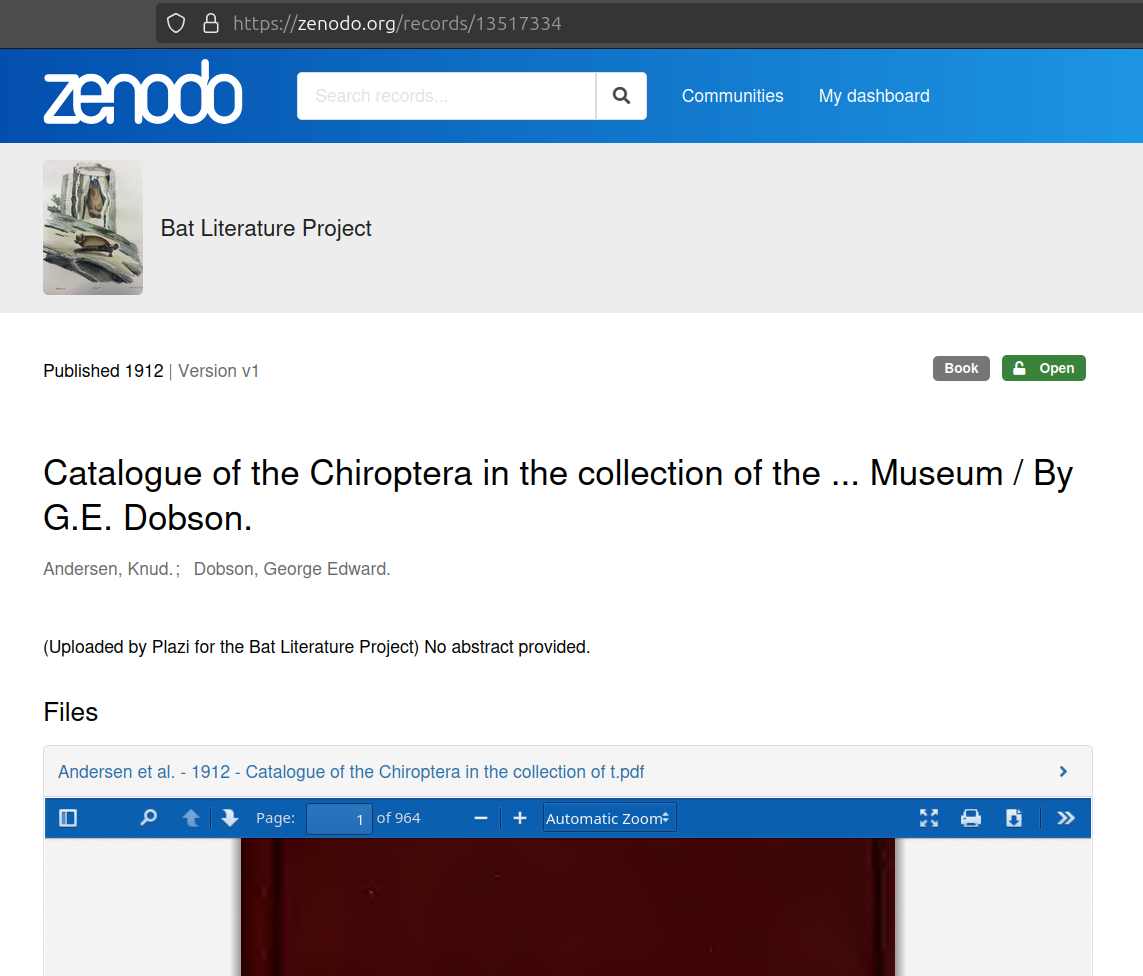Open Find in document search
The image size is (1143, 976).
148,817
